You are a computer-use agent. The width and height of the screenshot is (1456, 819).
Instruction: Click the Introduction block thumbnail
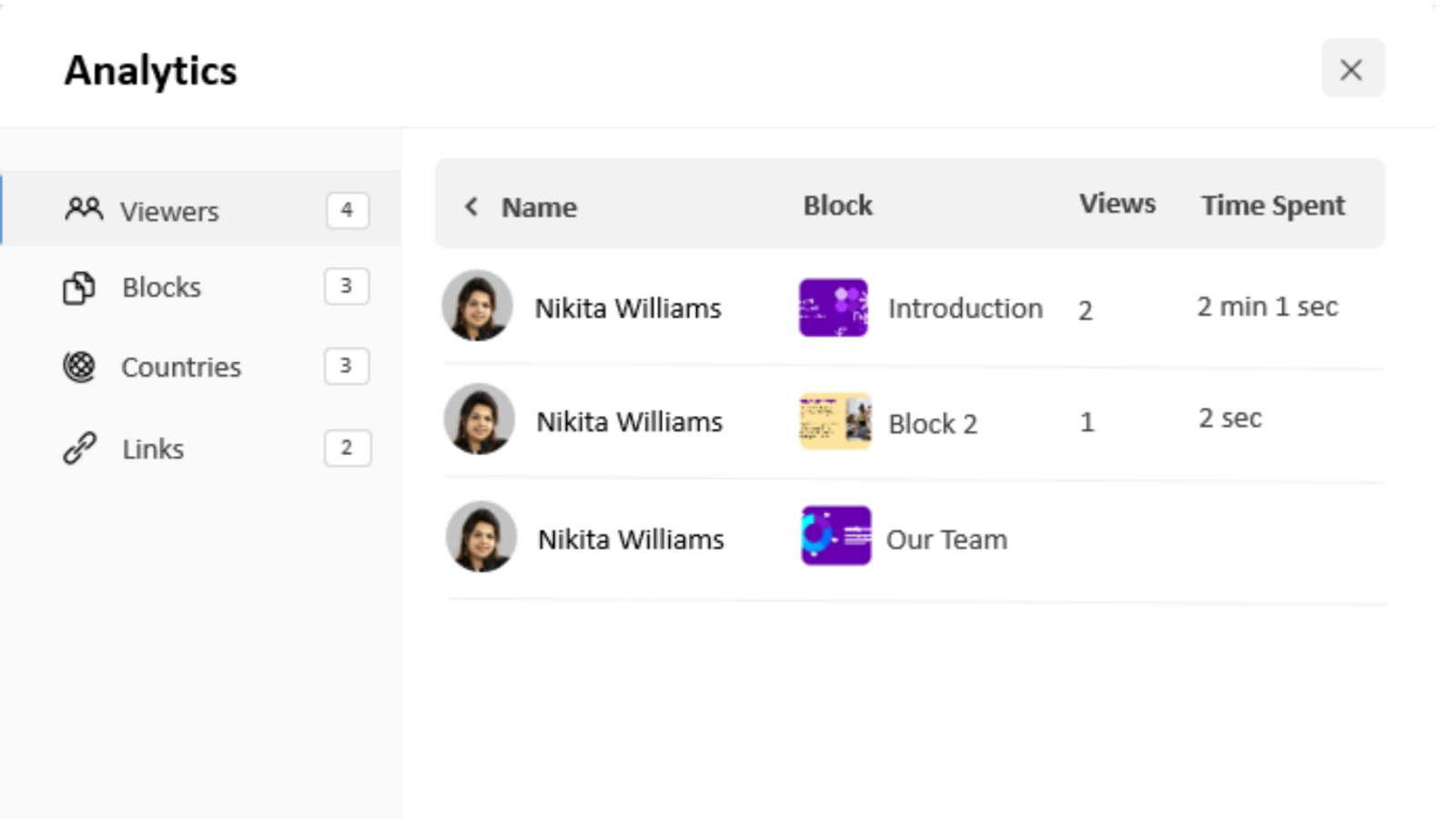click(x=834, y=308)
